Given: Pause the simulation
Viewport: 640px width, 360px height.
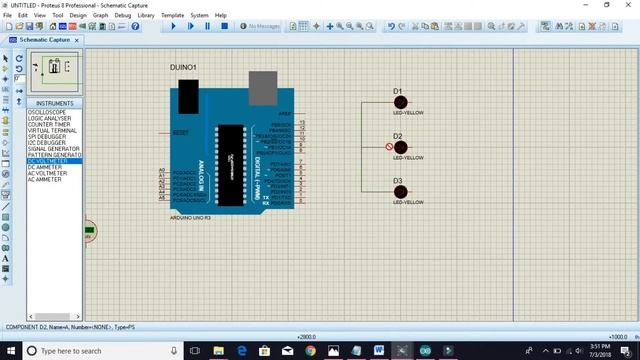Looking at the screenshot, I should pos(207,26).
